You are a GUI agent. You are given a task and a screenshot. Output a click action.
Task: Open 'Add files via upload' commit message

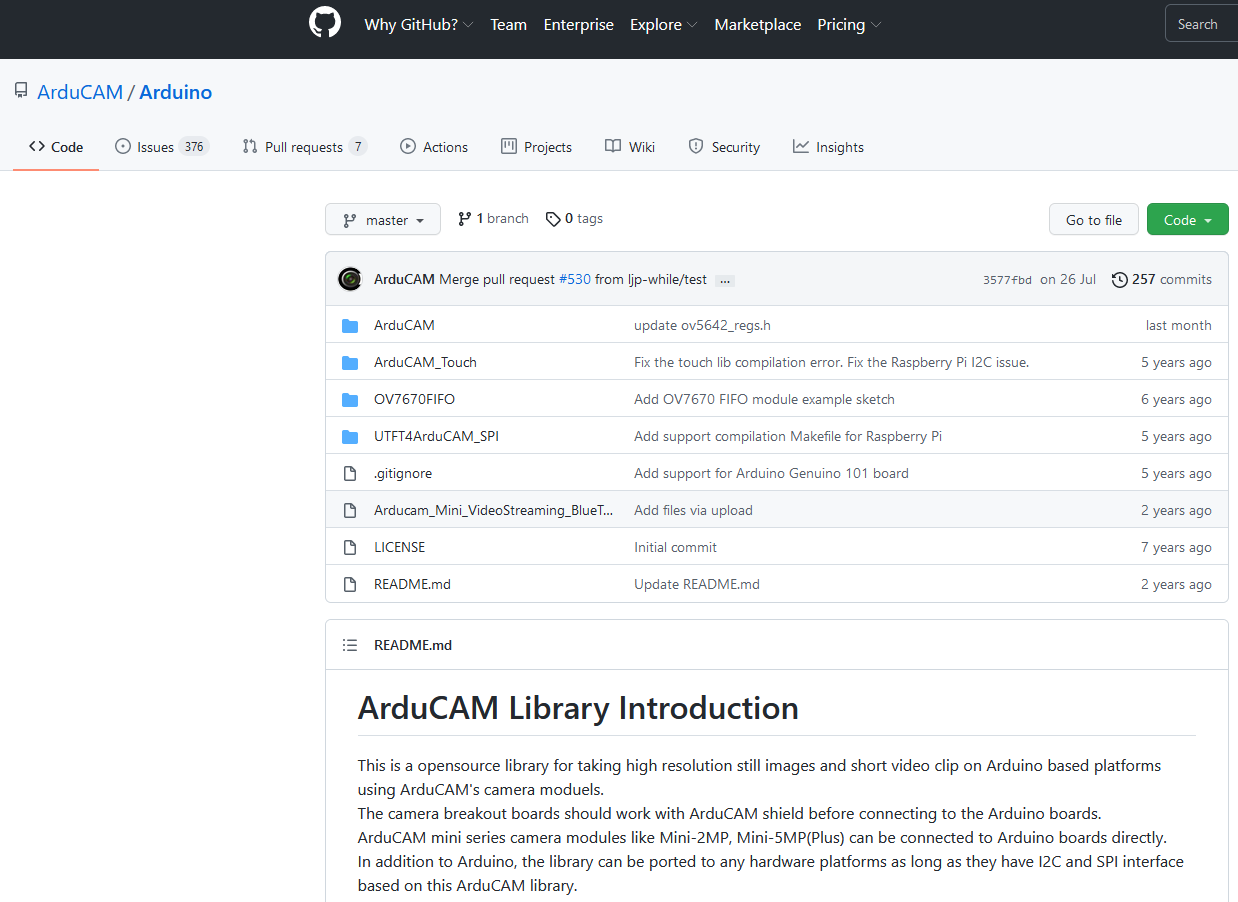tap(693, 511)
